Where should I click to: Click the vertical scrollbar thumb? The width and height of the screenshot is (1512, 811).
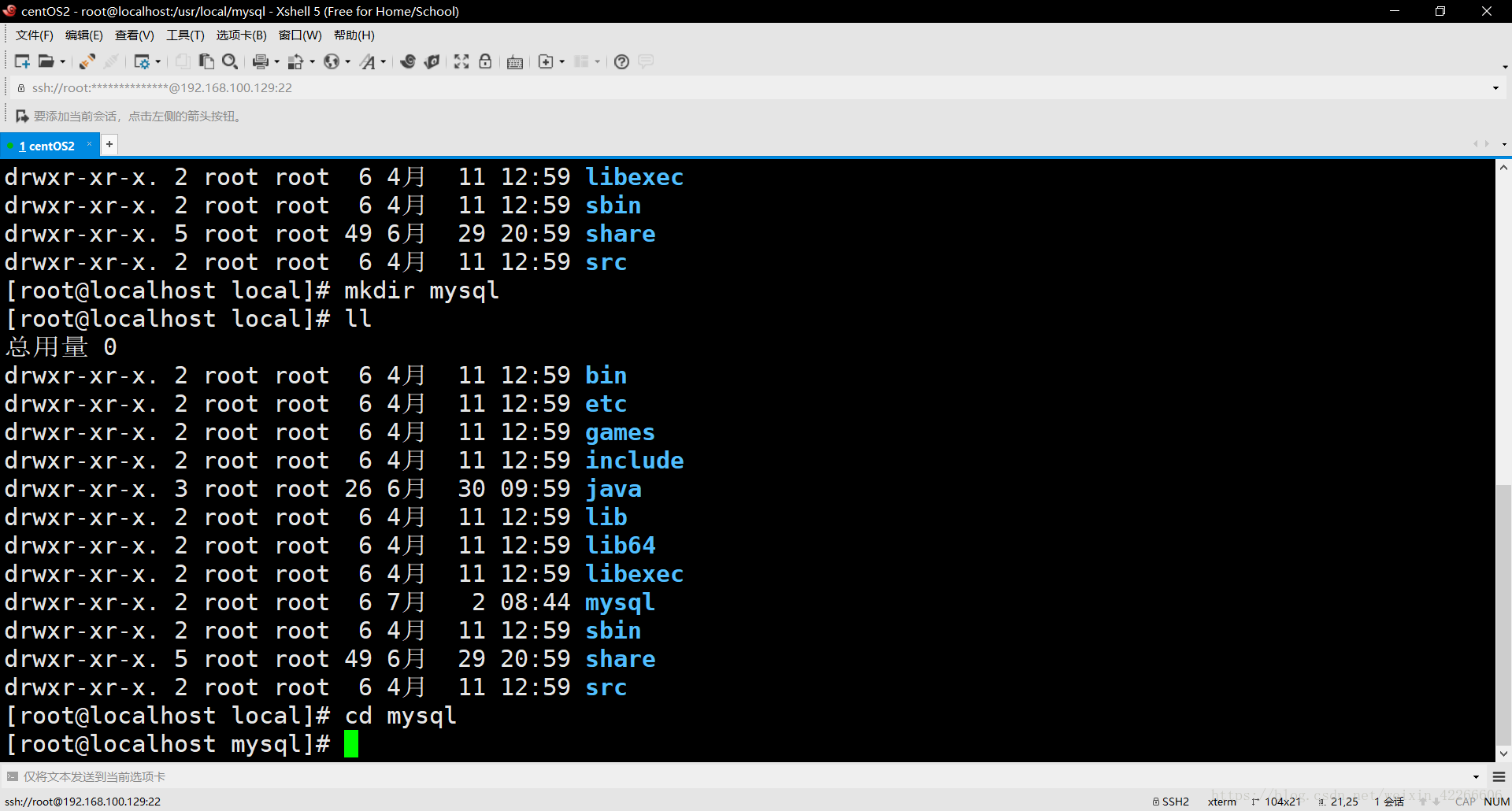1503,614
